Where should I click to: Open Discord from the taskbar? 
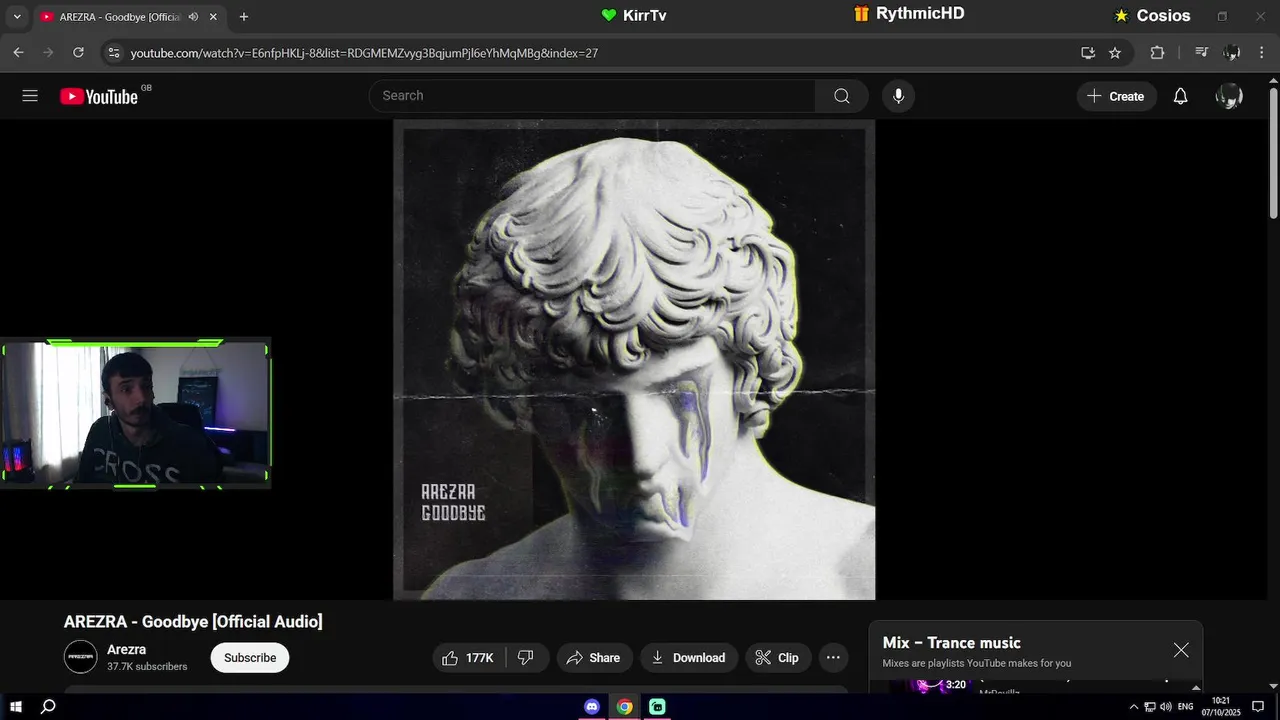tap(592, 707)
